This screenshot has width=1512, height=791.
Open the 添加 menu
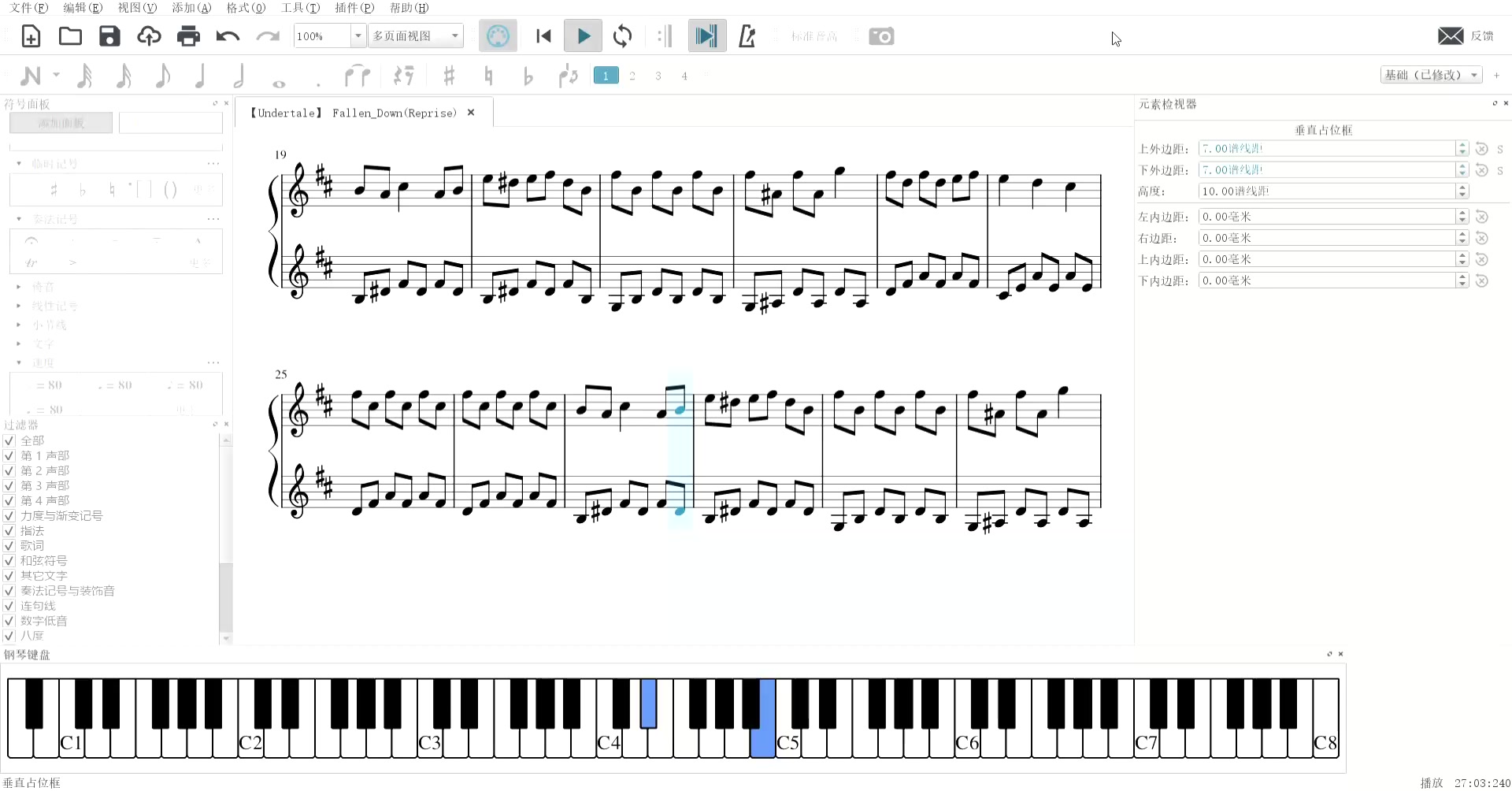[x=191, y=8]
